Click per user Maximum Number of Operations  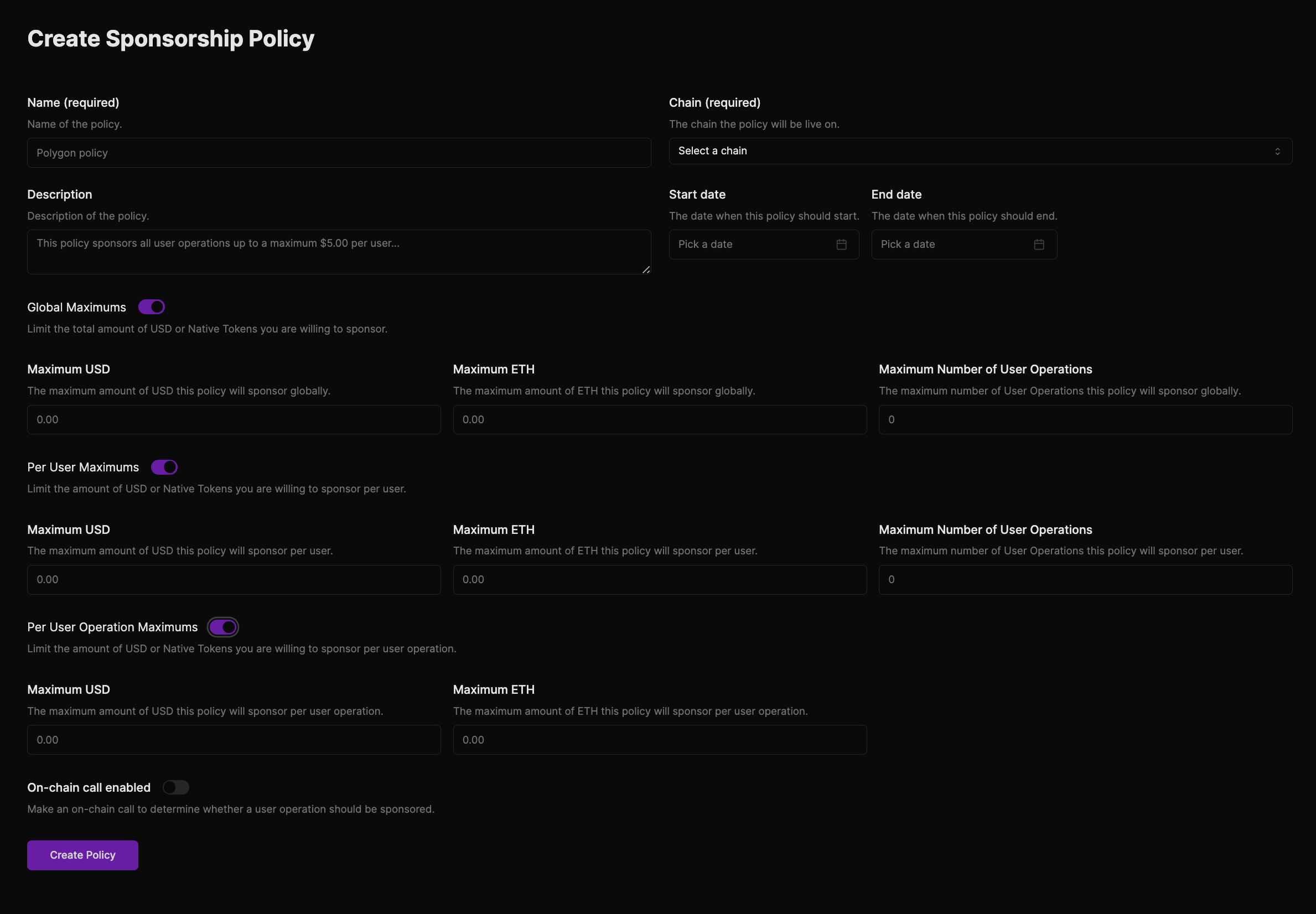[x=1085, y=580]
